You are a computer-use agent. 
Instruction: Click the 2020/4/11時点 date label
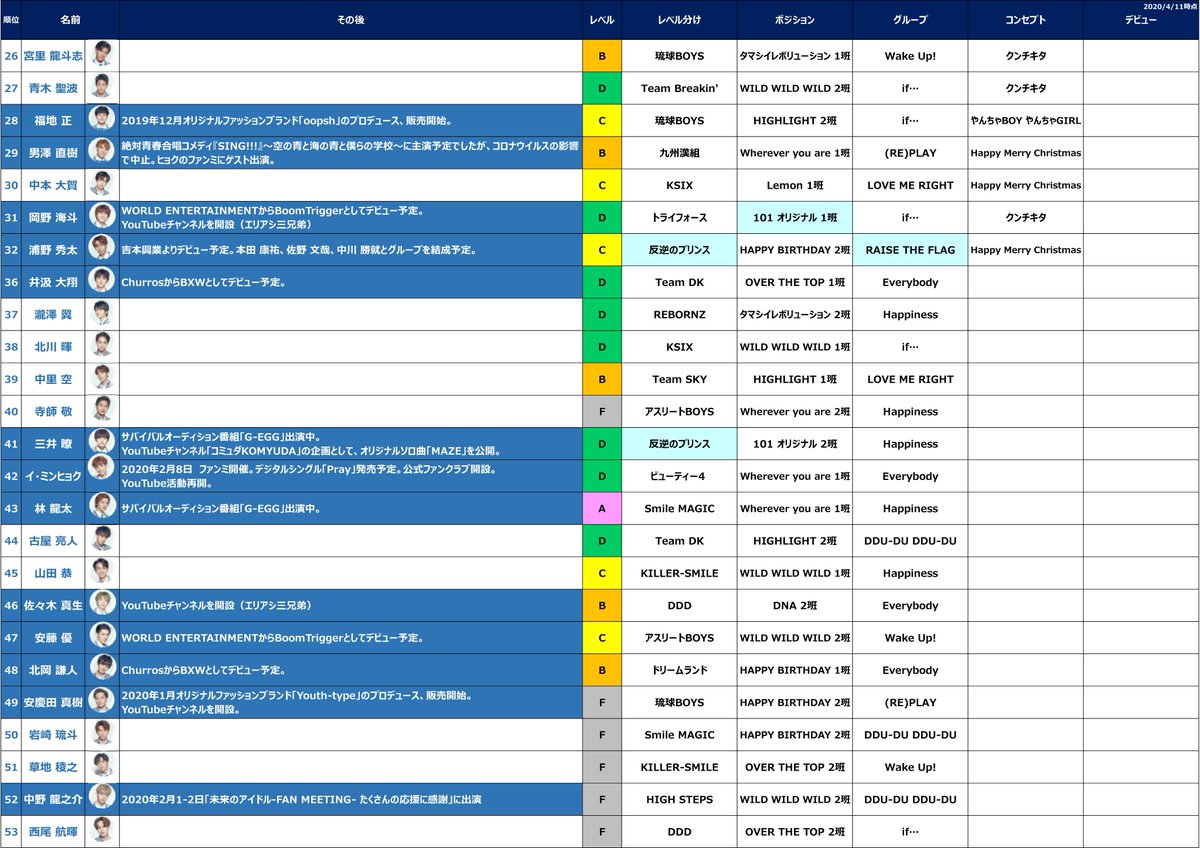tap(1172, 6)
